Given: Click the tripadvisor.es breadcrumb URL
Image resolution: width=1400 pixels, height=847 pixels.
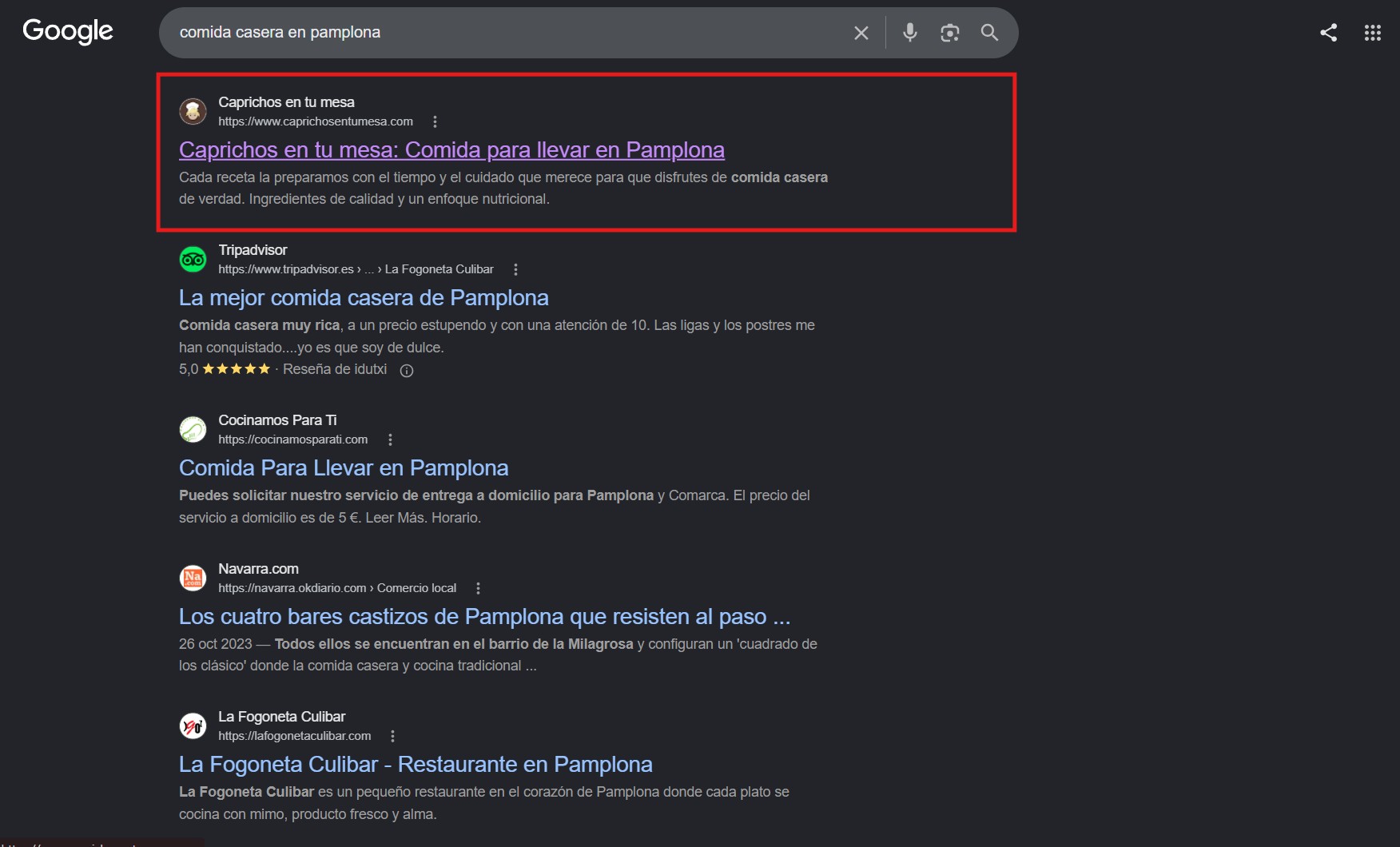Looking at the screenshot, I should (356, 269).
